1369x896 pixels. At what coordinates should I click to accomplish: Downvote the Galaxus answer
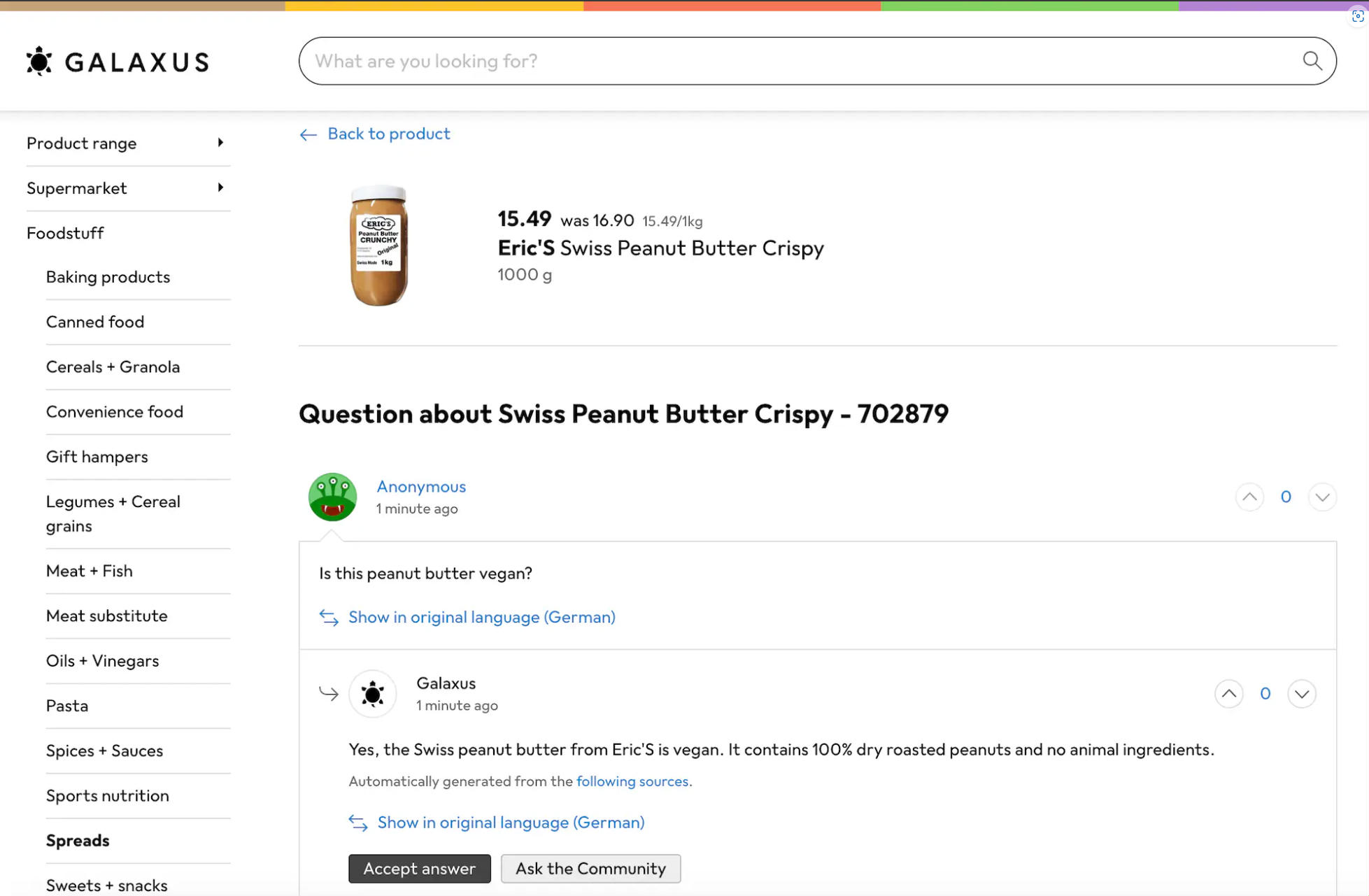pos(1301,694)
